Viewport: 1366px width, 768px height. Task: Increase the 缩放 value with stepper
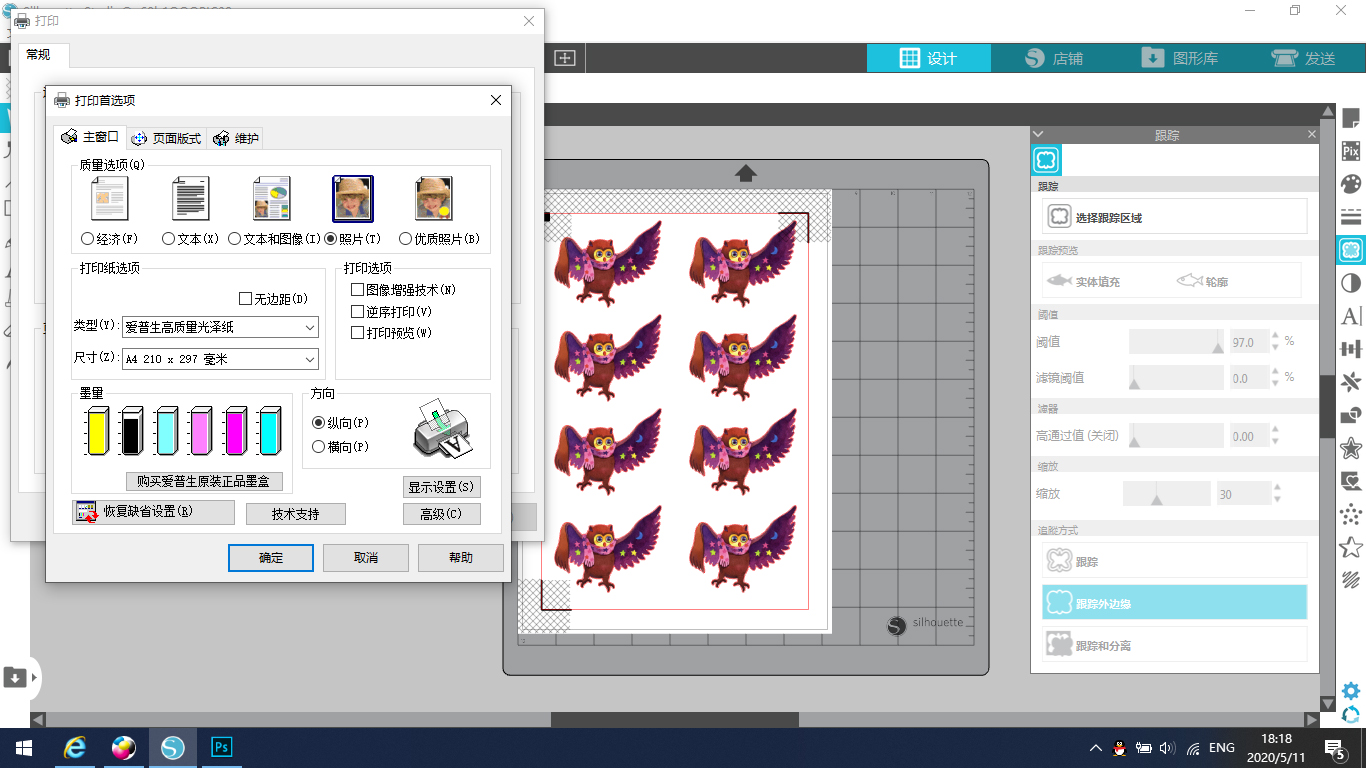pyautogui.click(x=1275, y=488)
